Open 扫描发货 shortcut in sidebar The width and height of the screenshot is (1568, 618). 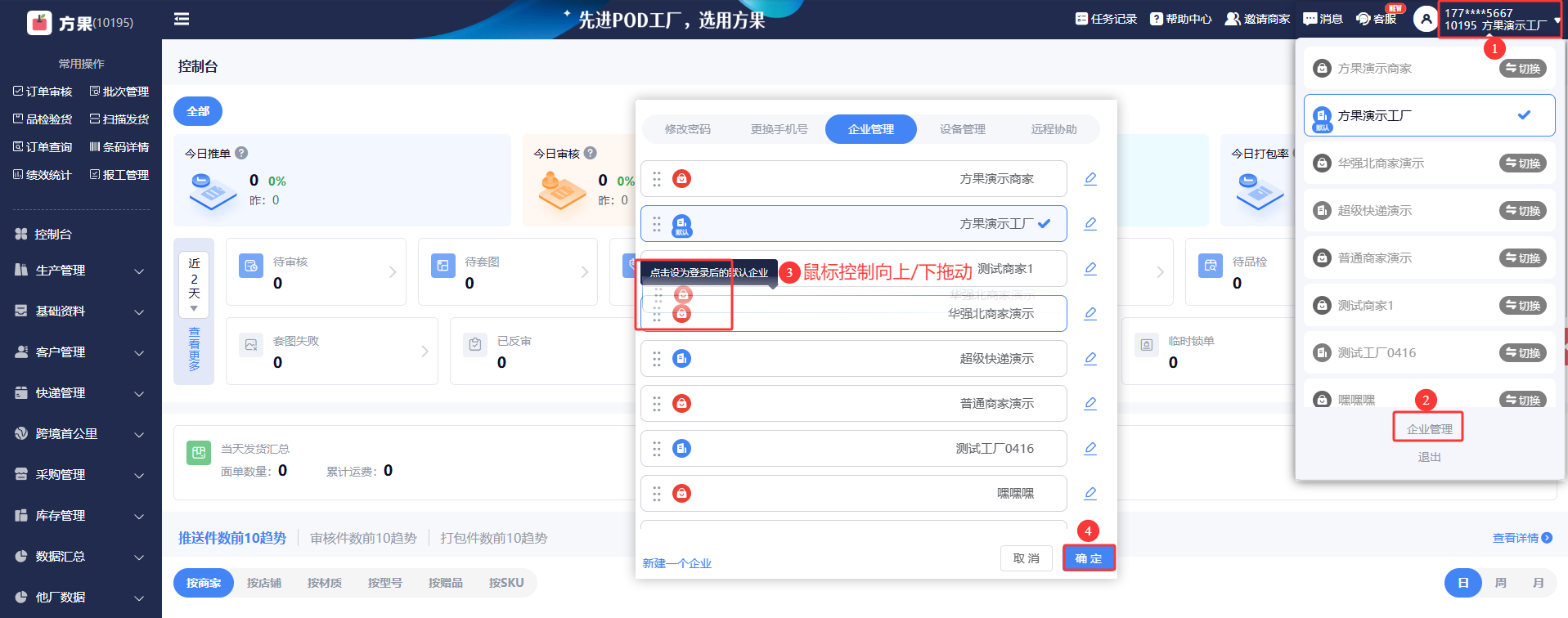pyautogui.click(x=119, y=119)
